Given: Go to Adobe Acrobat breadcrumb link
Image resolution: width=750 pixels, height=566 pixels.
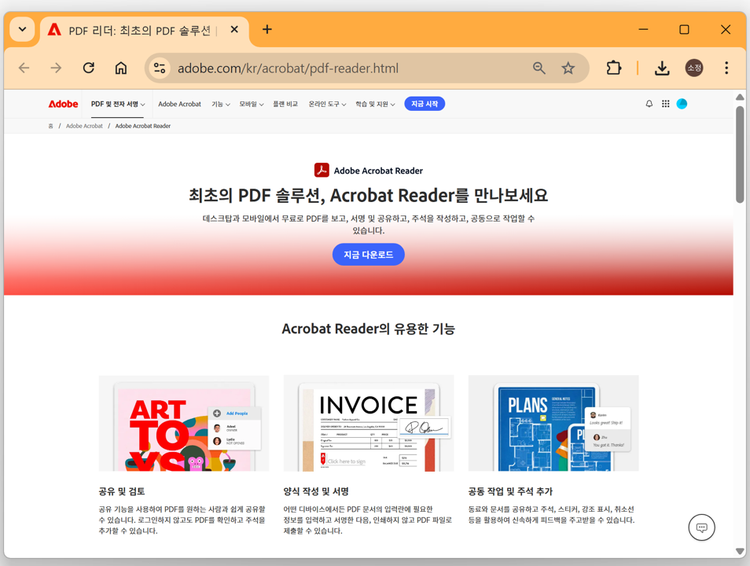Looking at the screenshot, I should (84, 126).
